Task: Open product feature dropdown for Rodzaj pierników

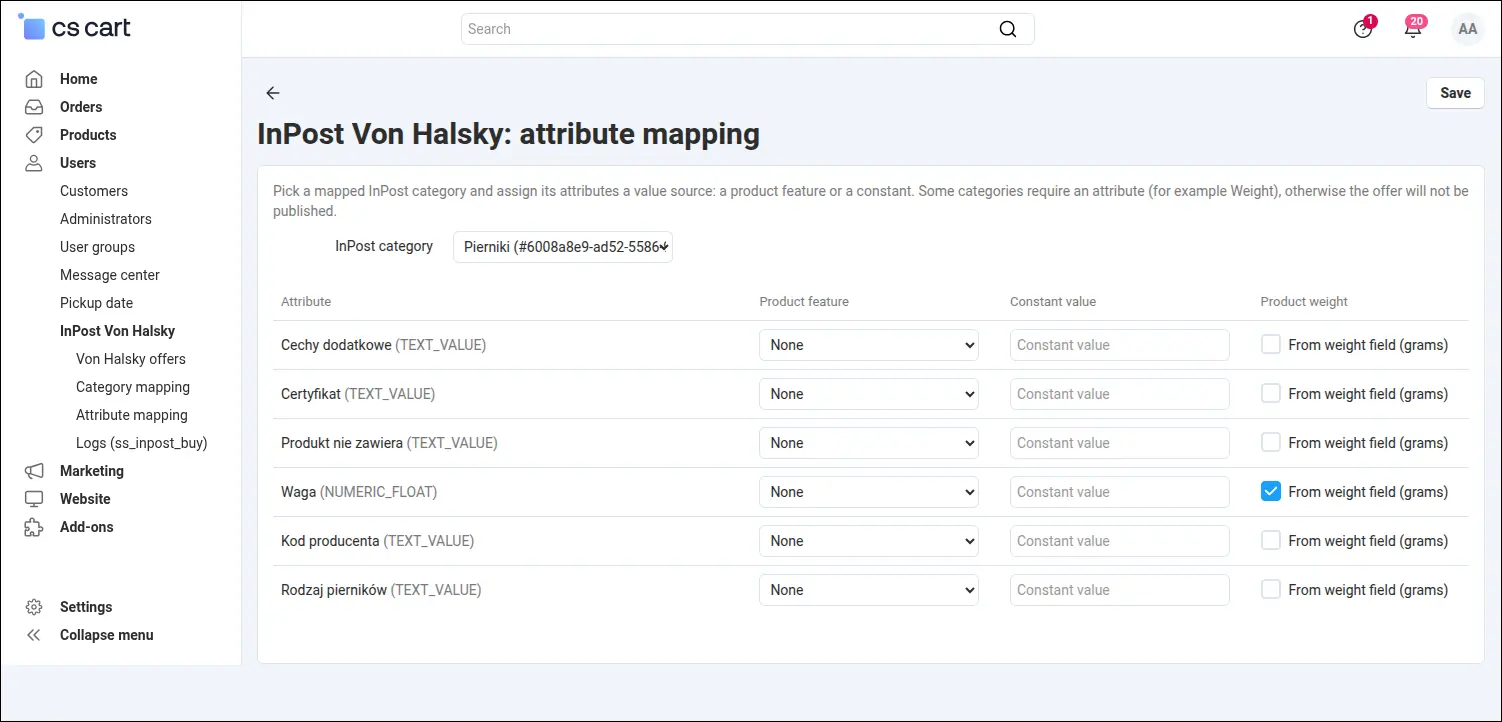Action: (869, 590)
